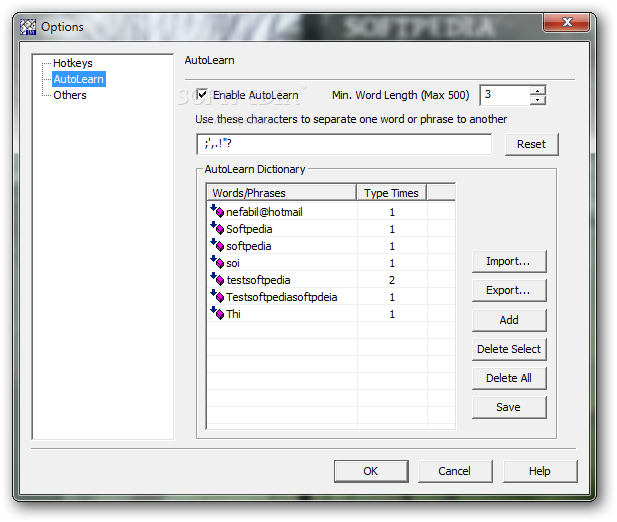This screenshot has width=617, height=522.
Task: Select the Testsoftpediasoftpdeia word entry
Action: (281, 297)
